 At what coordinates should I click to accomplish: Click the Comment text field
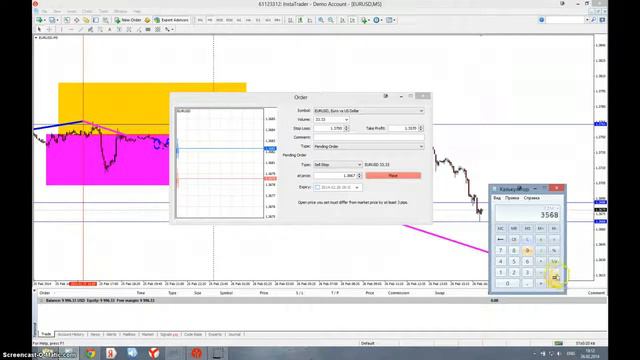point(369,137)
